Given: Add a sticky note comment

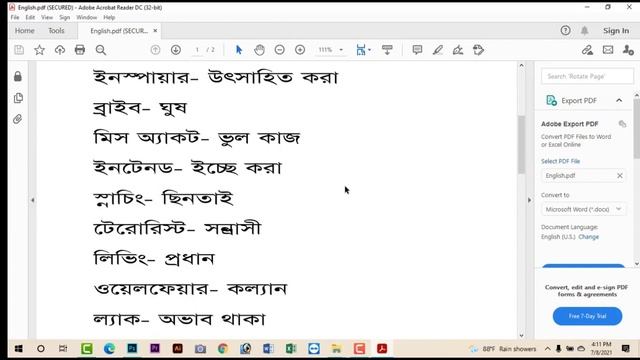Looking at the screenshot, I should [417, 50].
